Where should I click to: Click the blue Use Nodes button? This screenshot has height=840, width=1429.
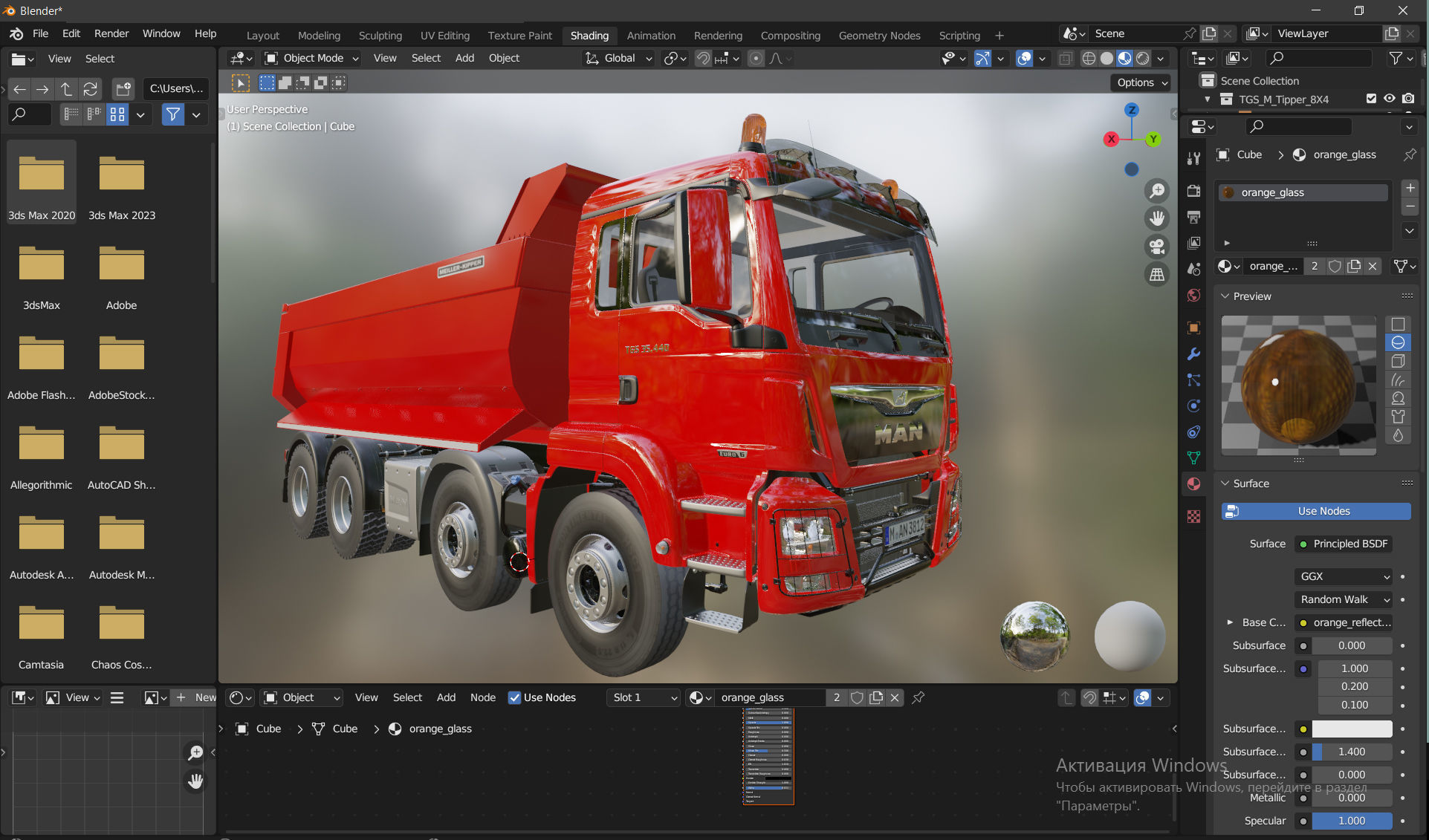coord(1316,511)
